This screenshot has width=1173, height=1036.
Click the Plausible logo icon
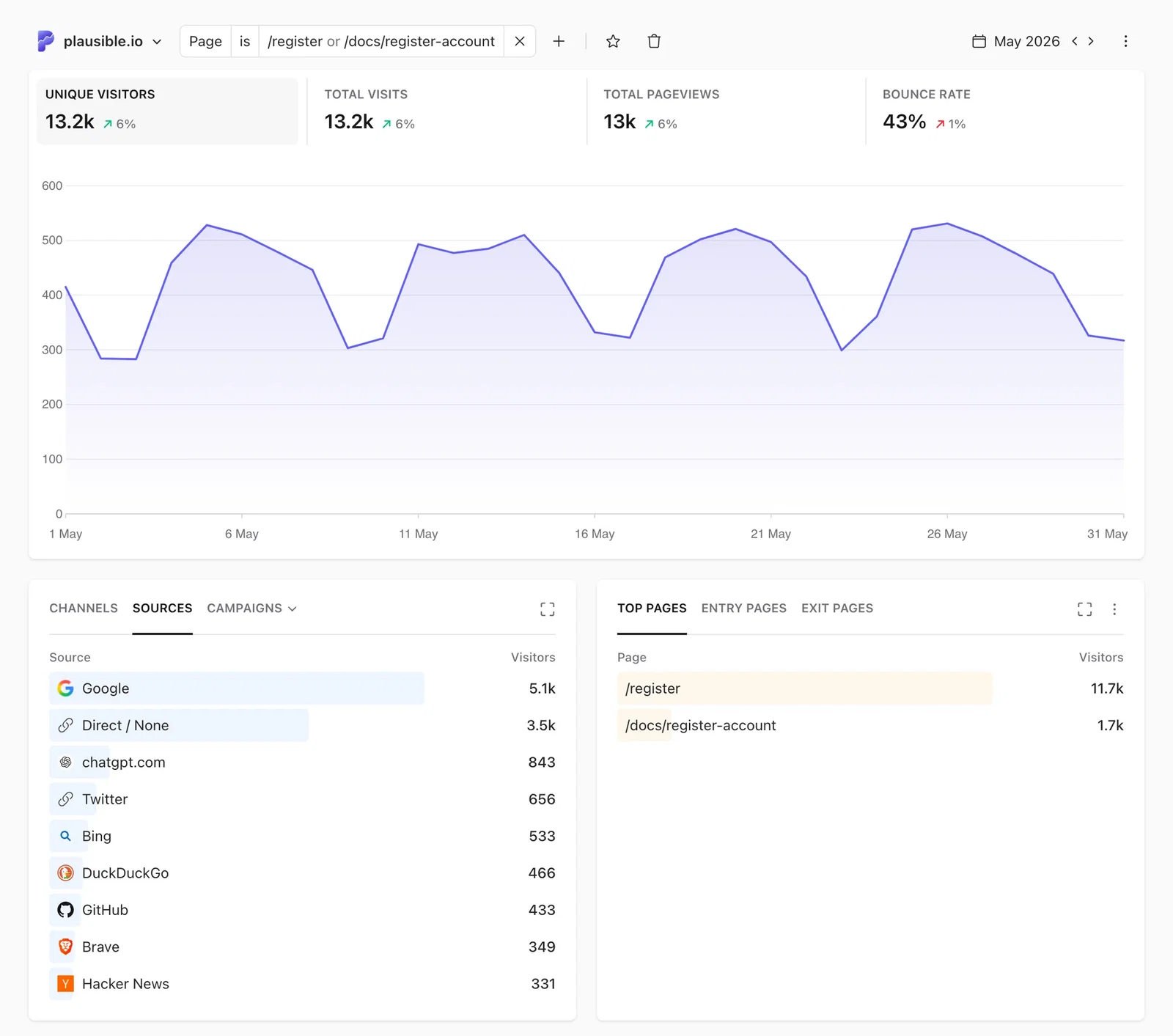[45, 41]
